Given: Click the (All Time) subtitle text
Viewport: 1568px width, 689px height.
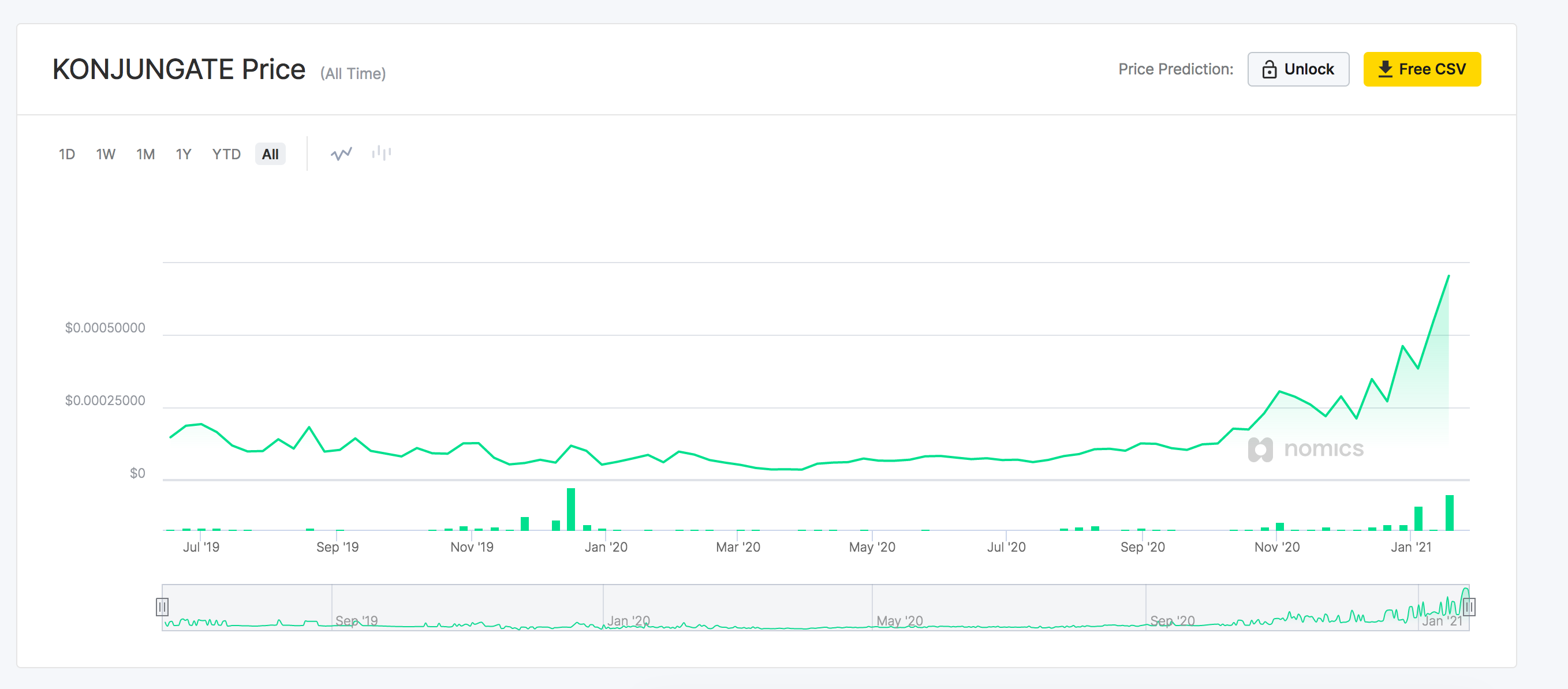Looking at the screenshot, I should pos(353,74).
